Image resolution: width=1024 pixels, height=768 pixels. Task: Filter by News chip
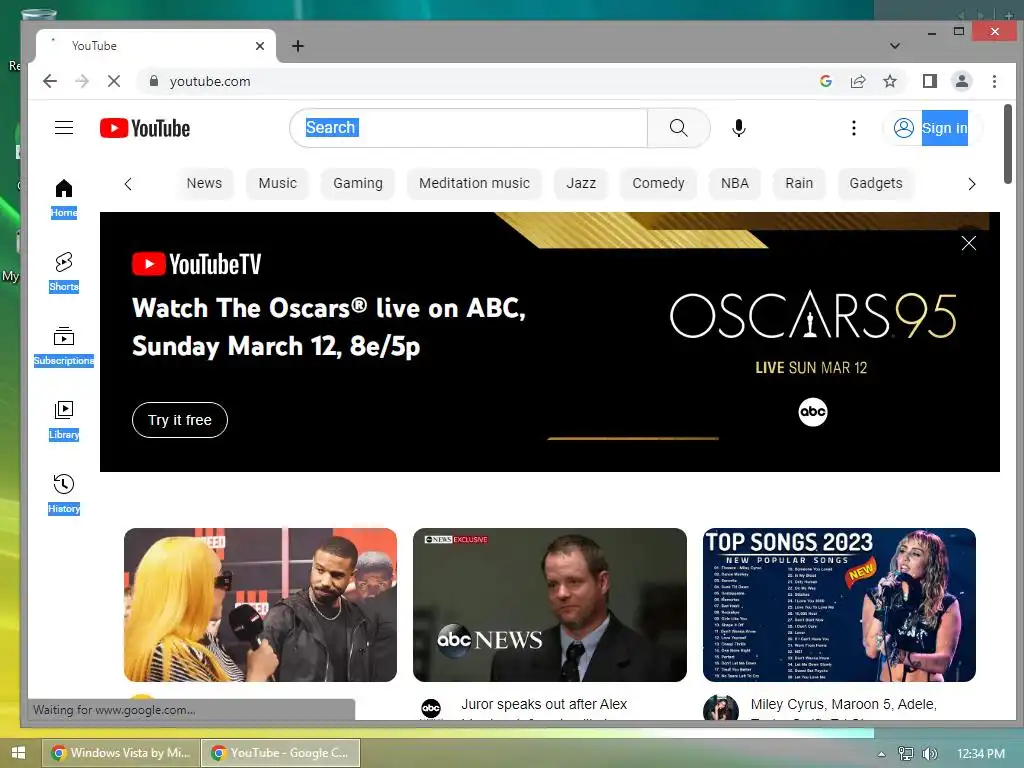click(204, 184)
